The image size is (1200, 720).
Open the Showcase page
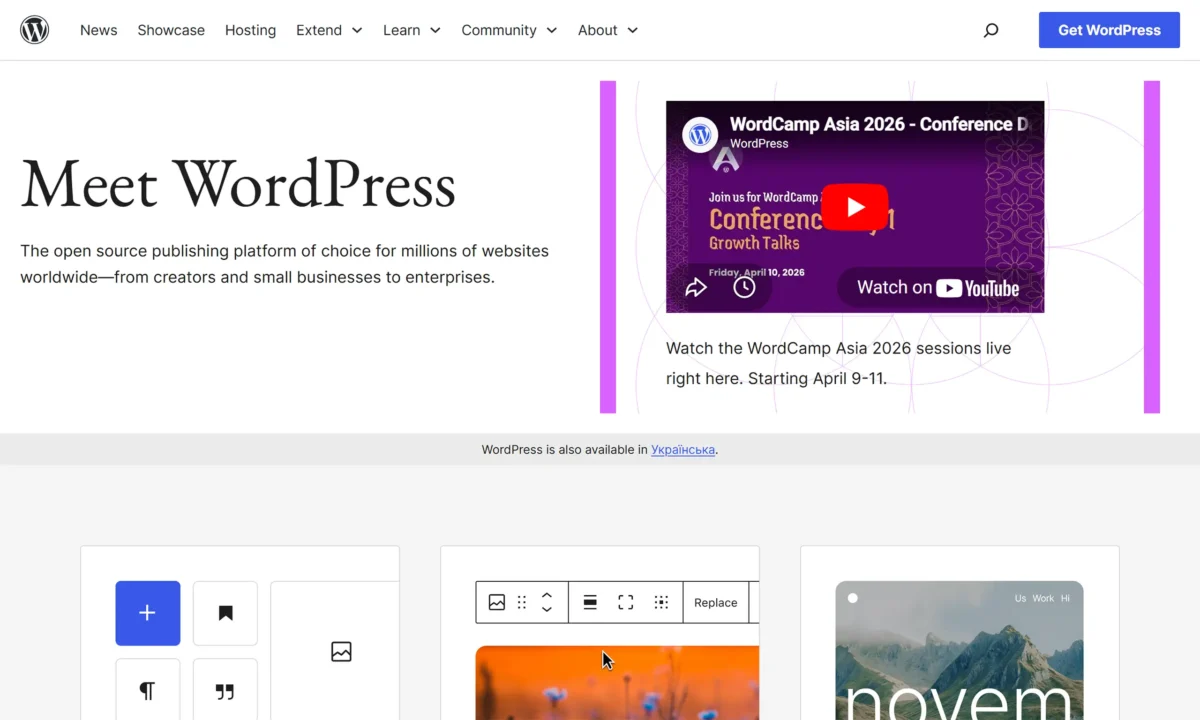pos(171,30)
